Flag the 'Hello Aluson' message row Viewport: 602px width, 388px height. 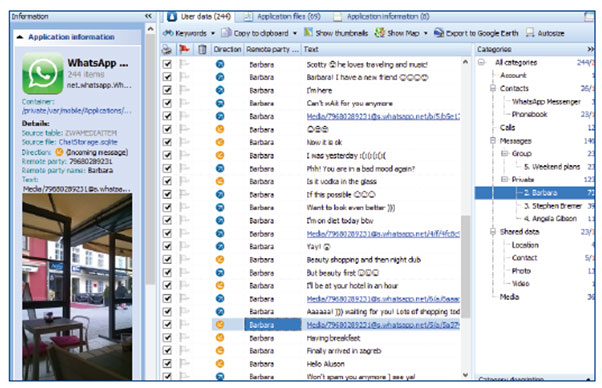[x=185, y=363]
